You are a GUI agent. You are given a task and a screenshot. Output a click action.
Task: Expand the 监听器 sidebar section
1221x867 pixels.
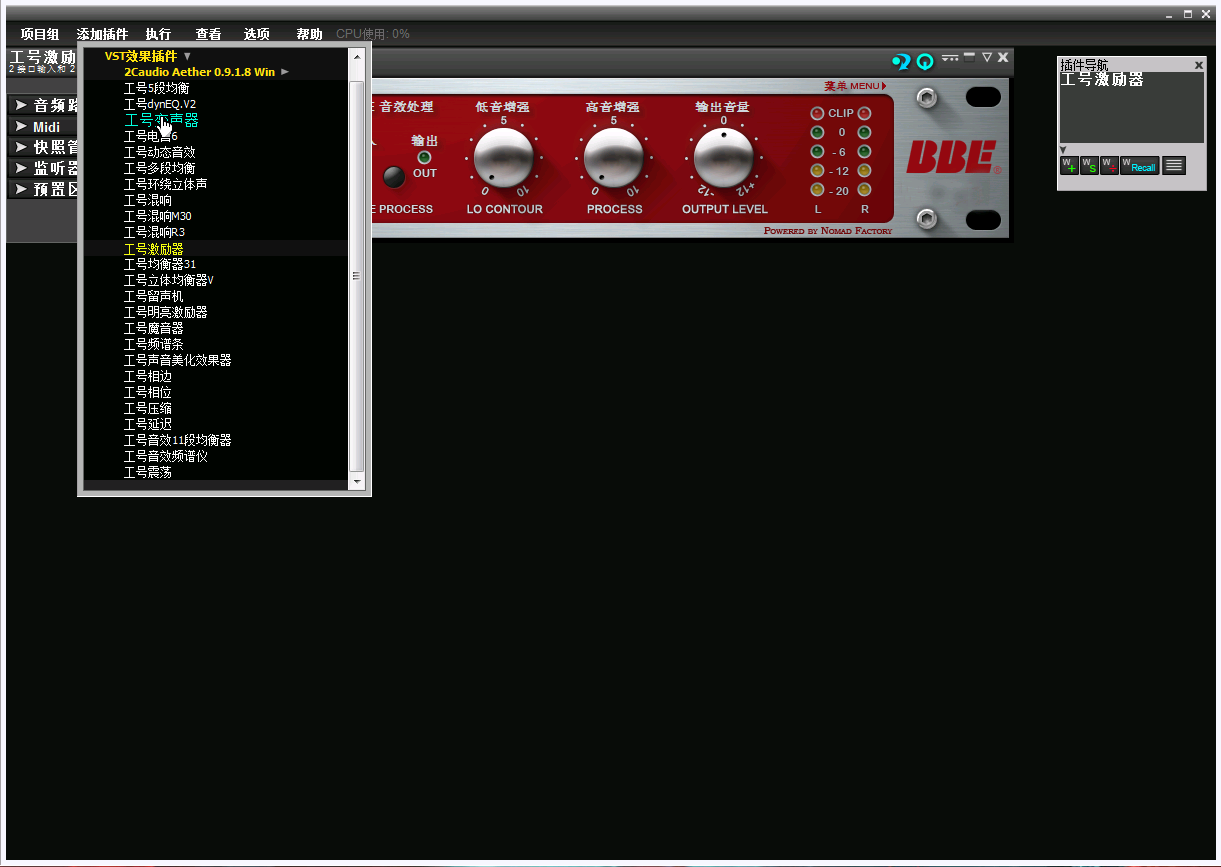pyautogui.click(x=43, y=168)
